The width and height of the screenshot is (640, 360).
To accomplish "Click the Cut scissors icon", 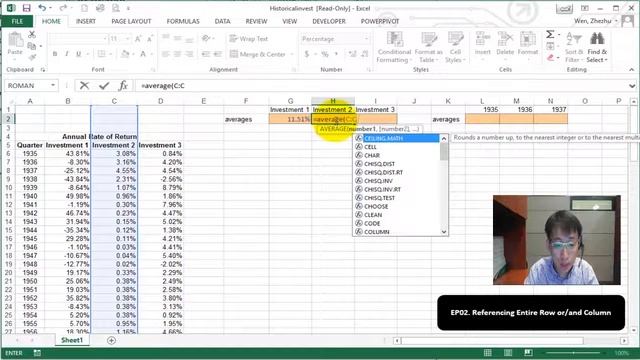I will [32, 35].
